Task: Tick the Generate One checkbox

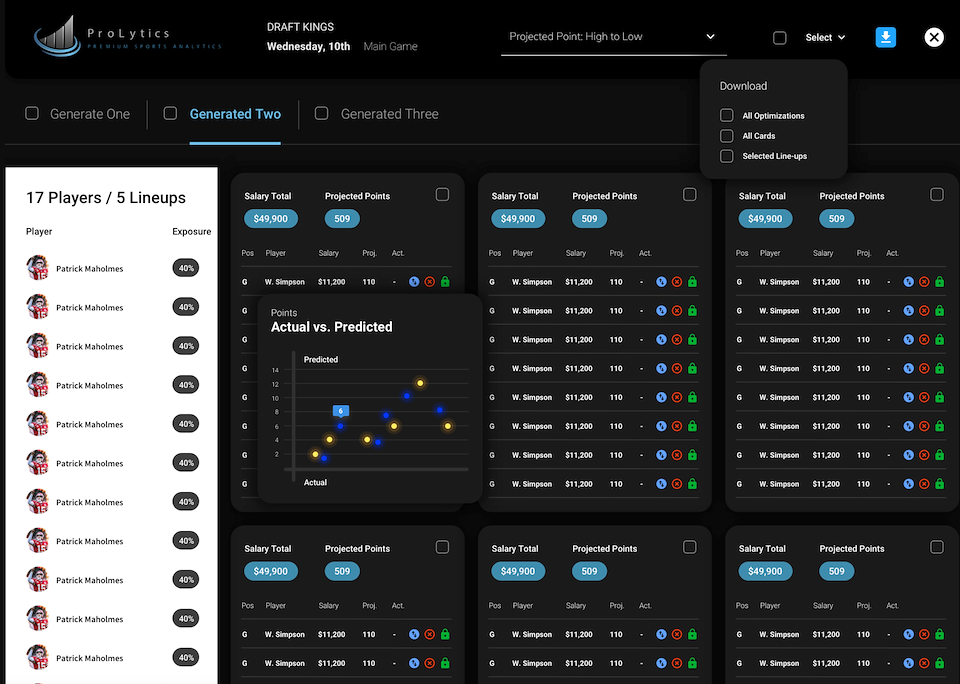Action: point(32,113)
